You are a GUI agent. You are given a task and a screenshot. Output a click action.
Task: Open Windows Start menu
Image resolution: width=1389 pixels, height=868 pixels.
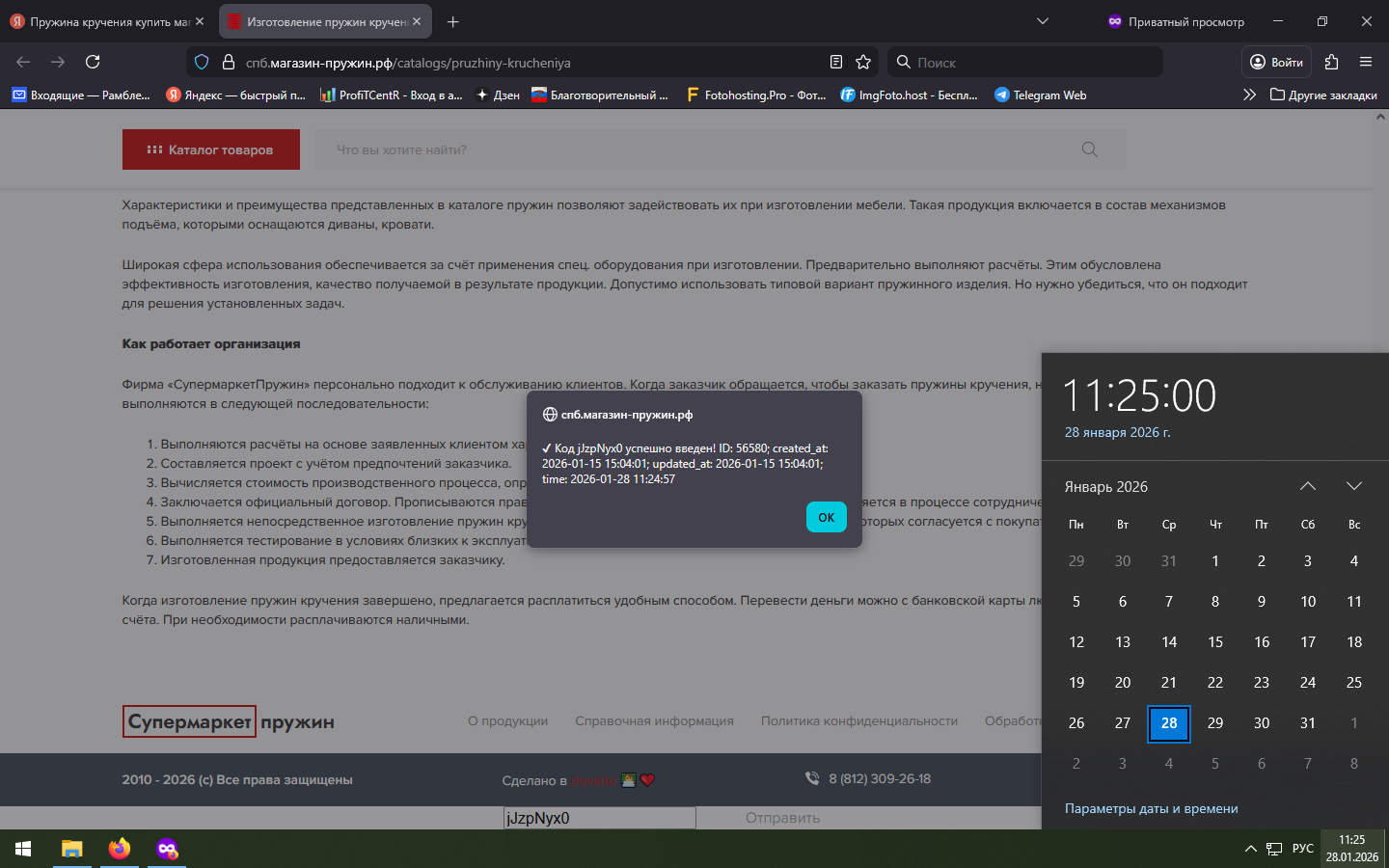click(x=23, y=849)
